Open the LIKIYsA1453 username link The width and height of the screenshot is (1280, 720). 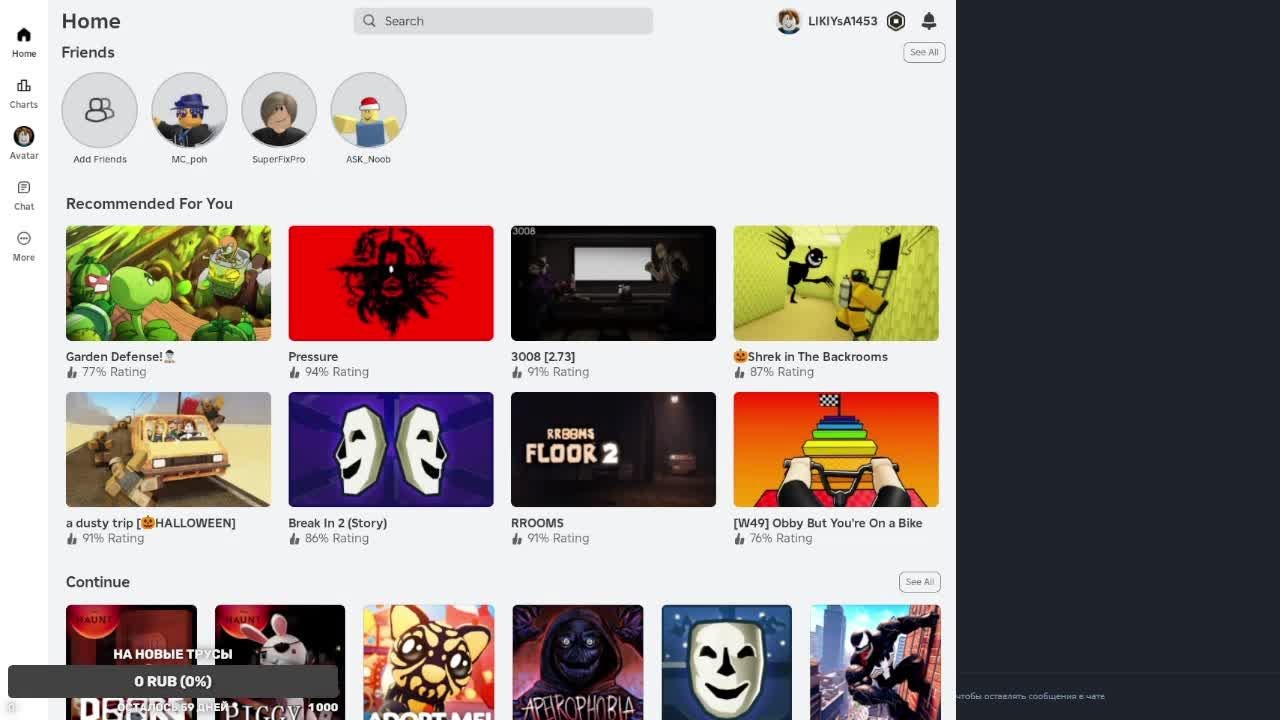coord(842,21)
